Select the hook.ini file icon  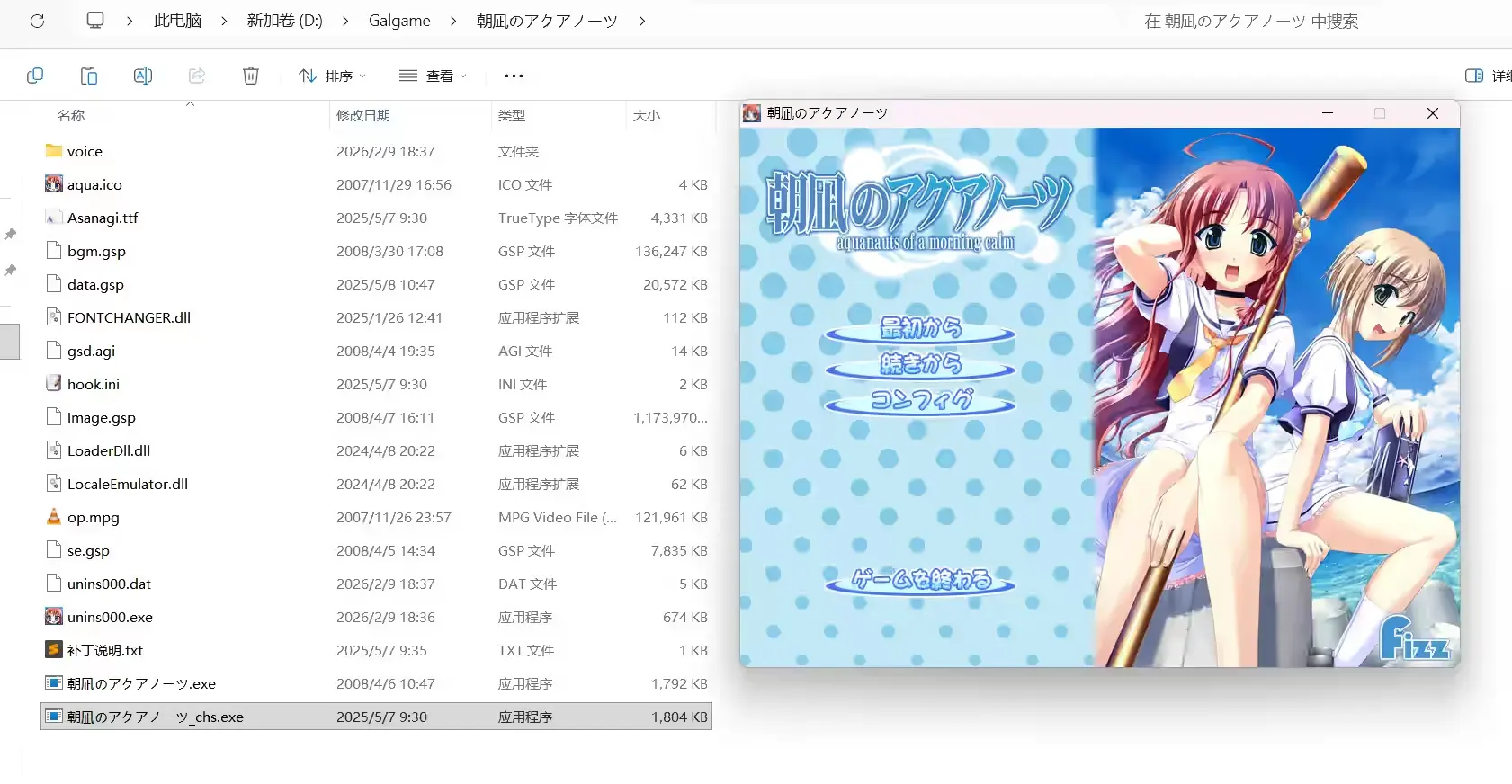click(x=54, y=384)
